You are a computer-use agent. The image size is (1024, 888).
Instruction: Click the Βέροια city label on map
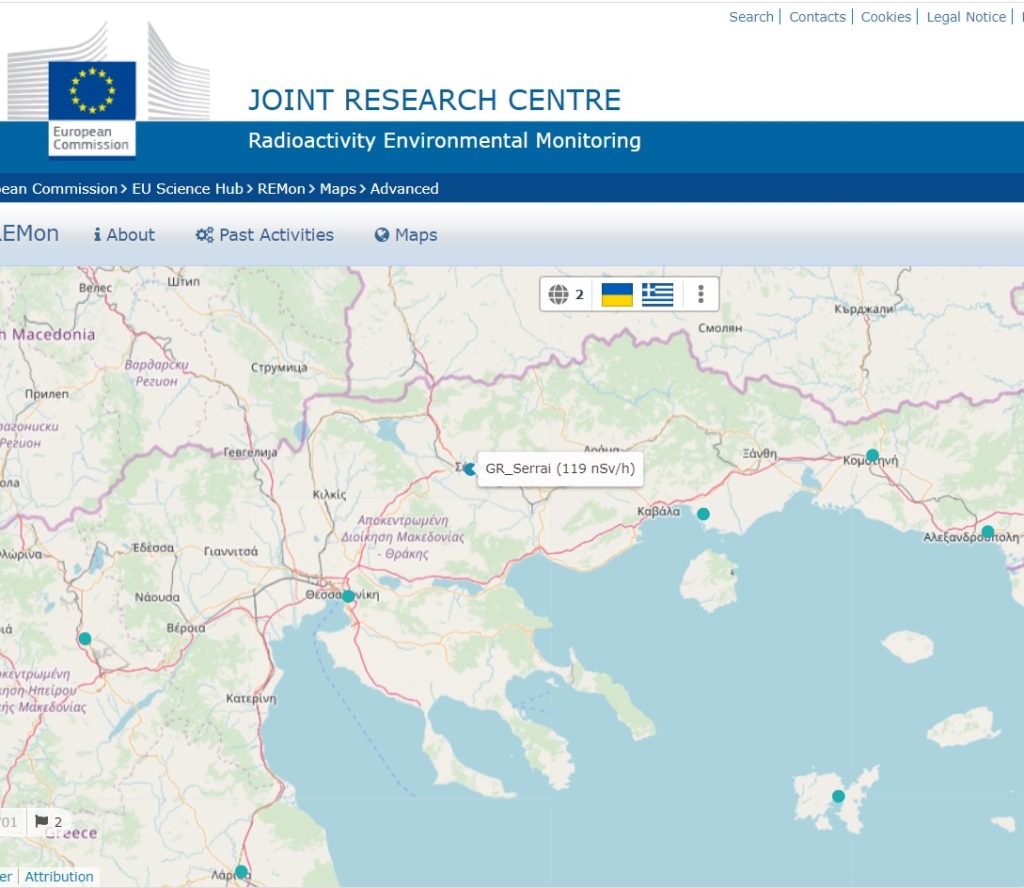185,628
